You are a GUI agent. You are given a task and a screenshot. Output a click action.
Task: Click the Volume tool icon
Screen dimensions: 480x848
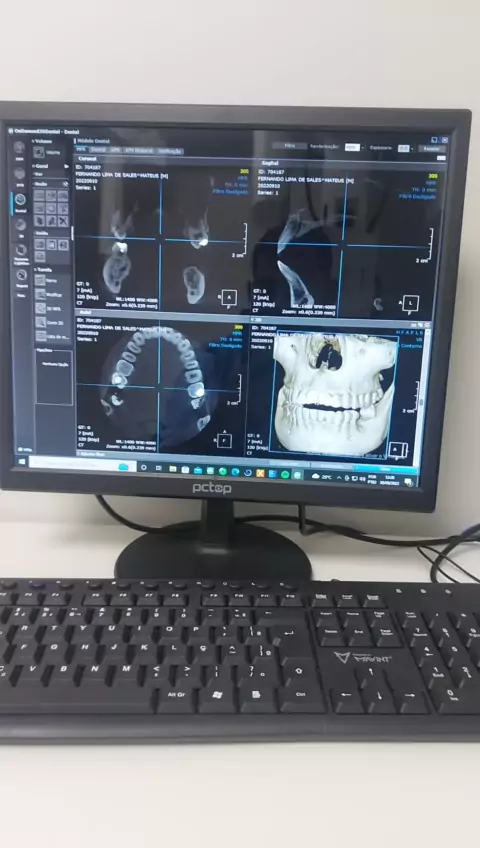(x=39, y=153)
